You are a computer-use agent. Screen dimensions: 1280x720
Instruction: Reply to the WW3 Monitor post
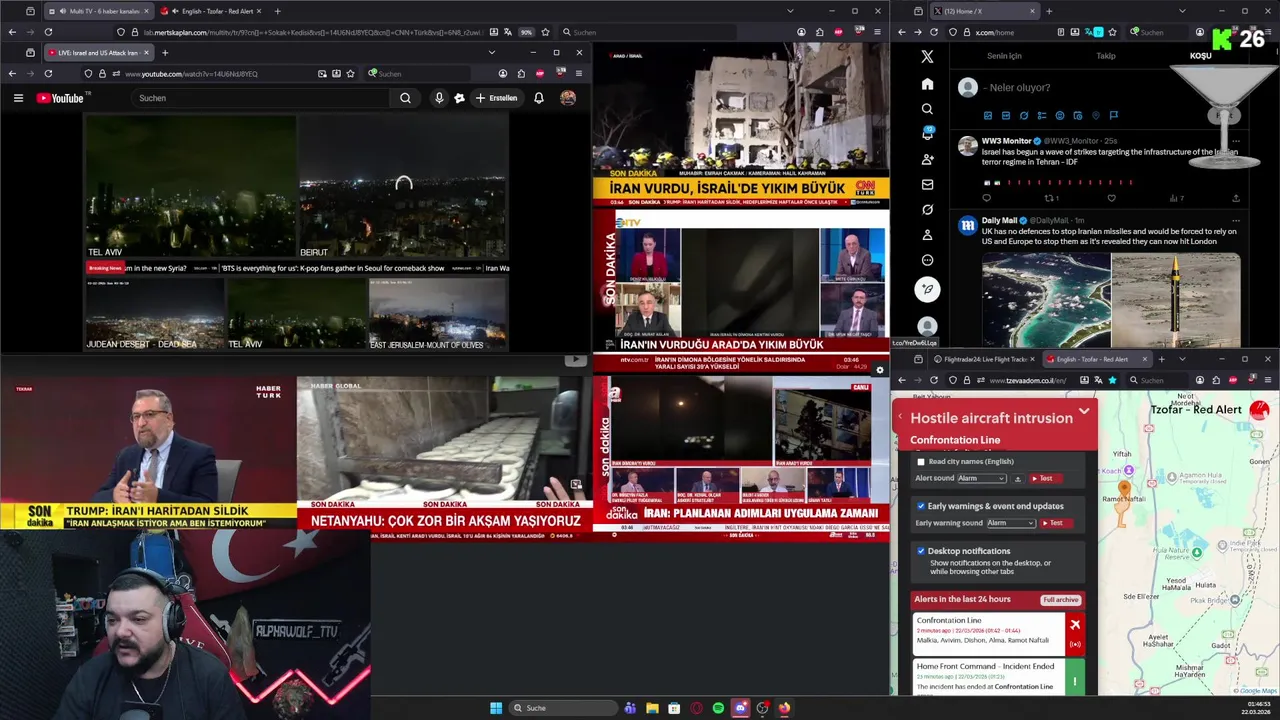pyautogui.click(x=987, y=198)
